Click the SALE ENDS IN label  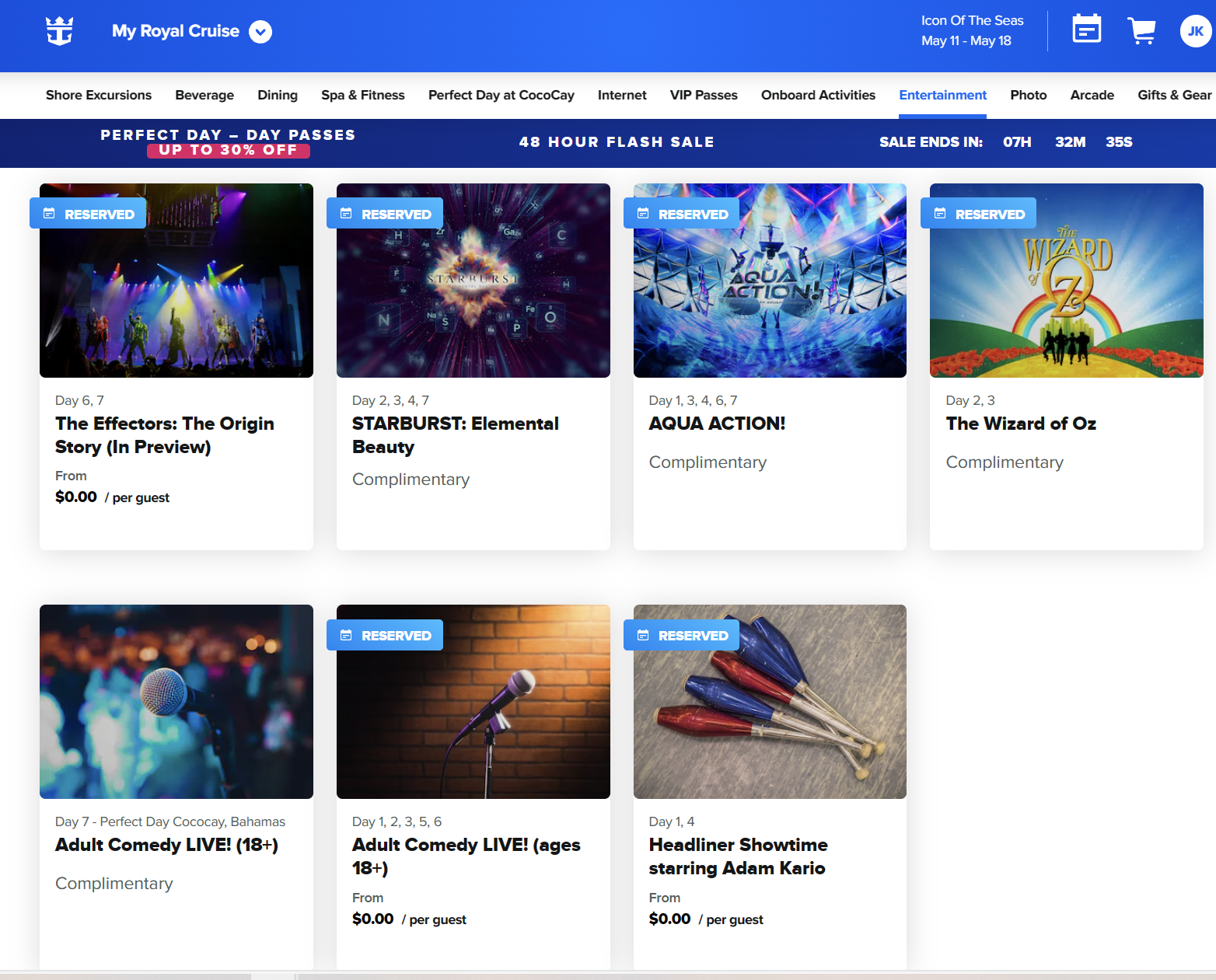coord(931,142)
